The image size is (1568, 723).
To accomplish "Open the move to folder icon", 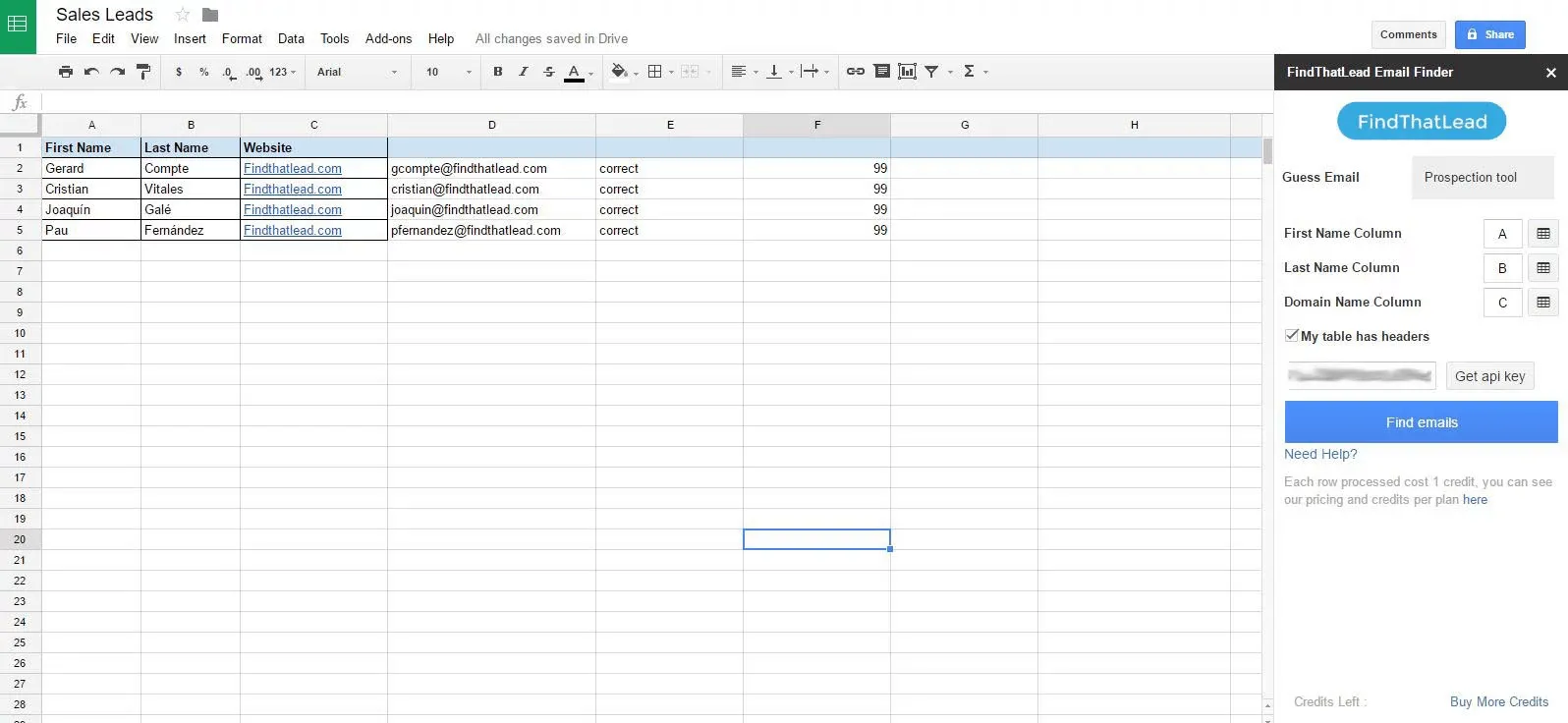I will pyautogui.click(x=210, y=15).
